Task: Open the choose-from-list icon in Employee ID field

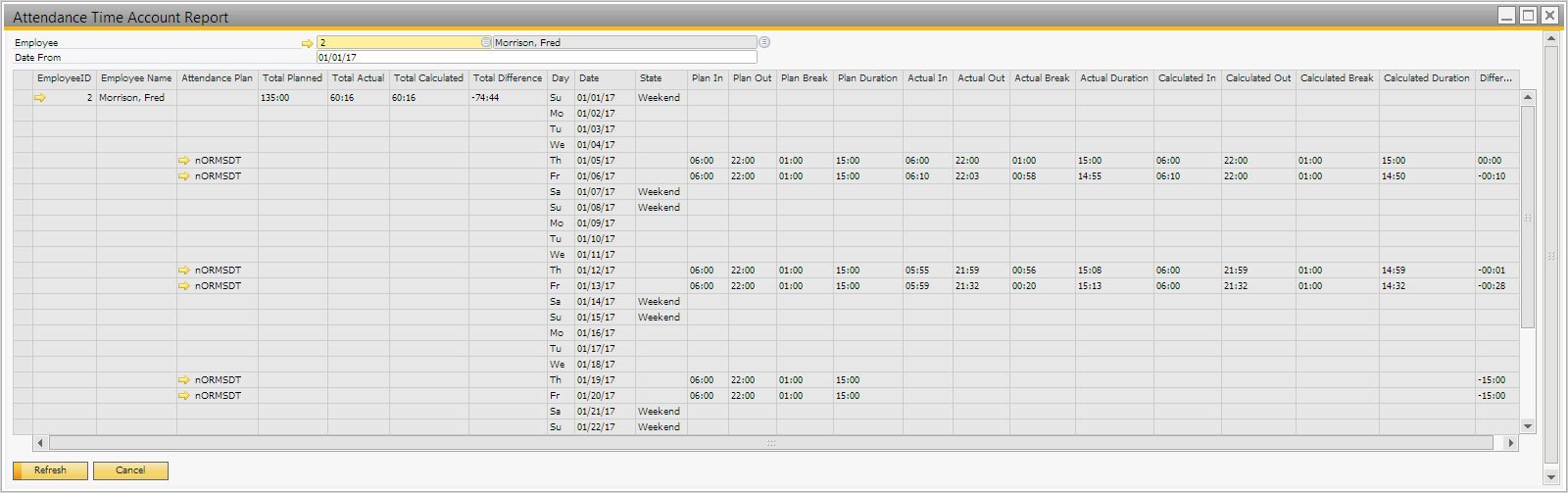Action: [485, 42]
